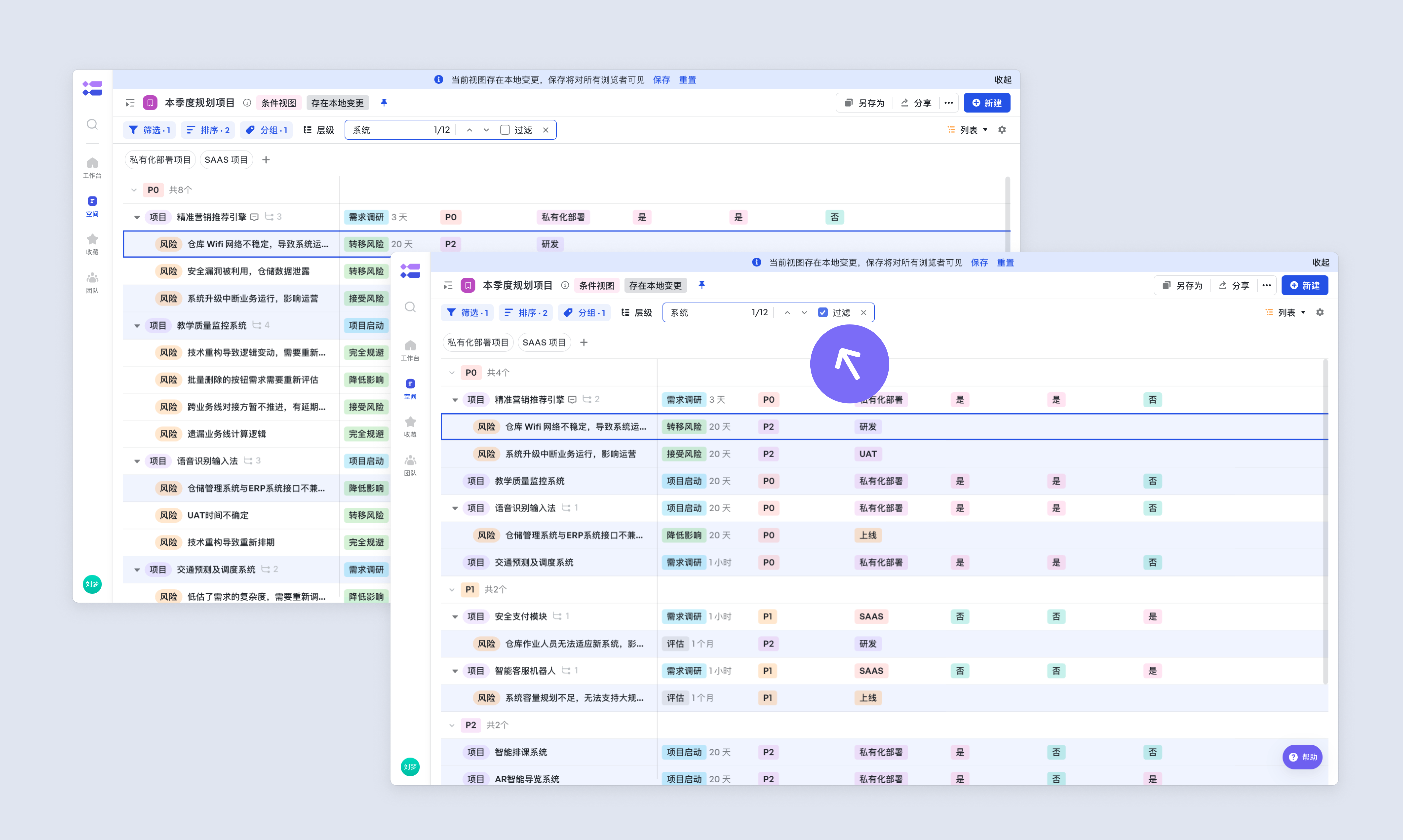Toggle the sidebar collapse icon in the back window
1403x840 pixels.
click(x=130, y=103)
